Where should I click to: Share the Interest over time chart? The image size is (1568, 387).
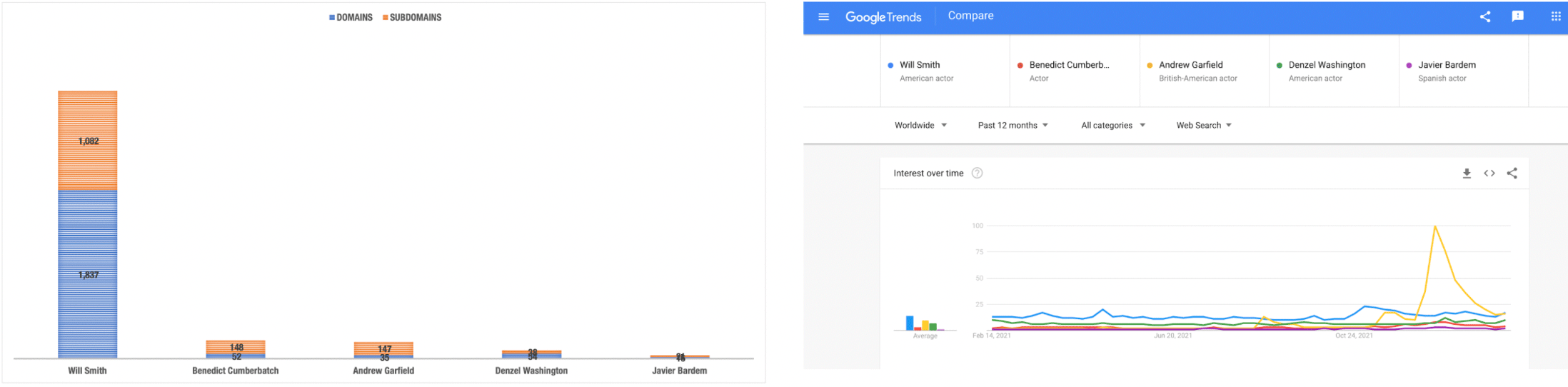click(x=1512, y=174)
